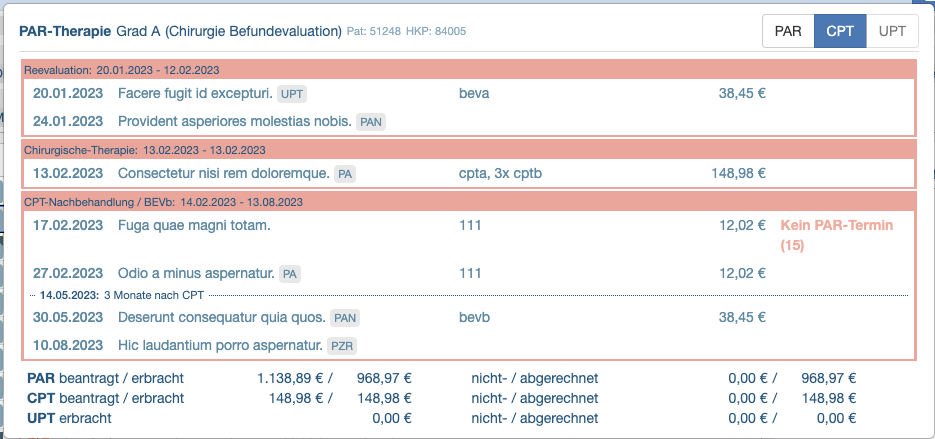This screenshot has width=935, height=439.
Task: Click the PA badge on 27.02.2023 entry
Action: tap(290, 274)
